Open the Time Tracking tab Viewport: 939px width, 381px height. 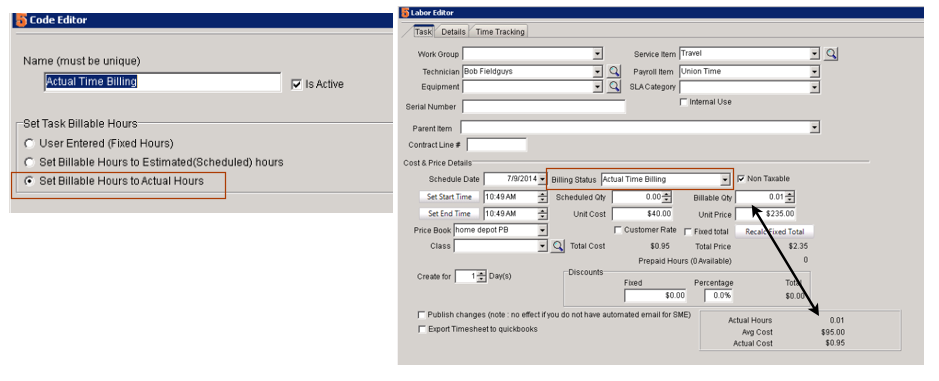(x=500, y=32)
